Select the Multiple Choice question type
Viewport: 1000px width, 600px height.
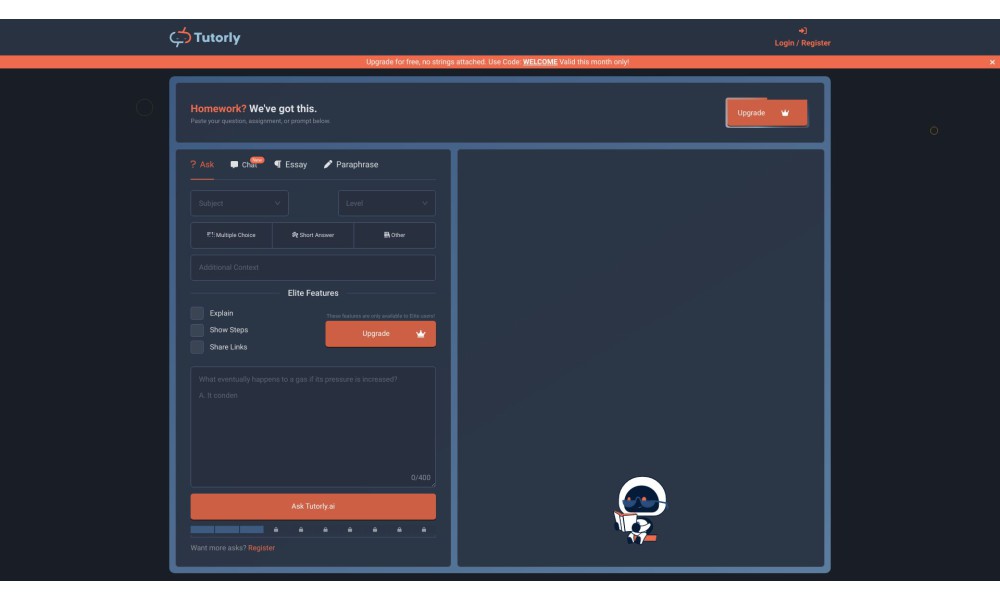click(x=232, y=235)
